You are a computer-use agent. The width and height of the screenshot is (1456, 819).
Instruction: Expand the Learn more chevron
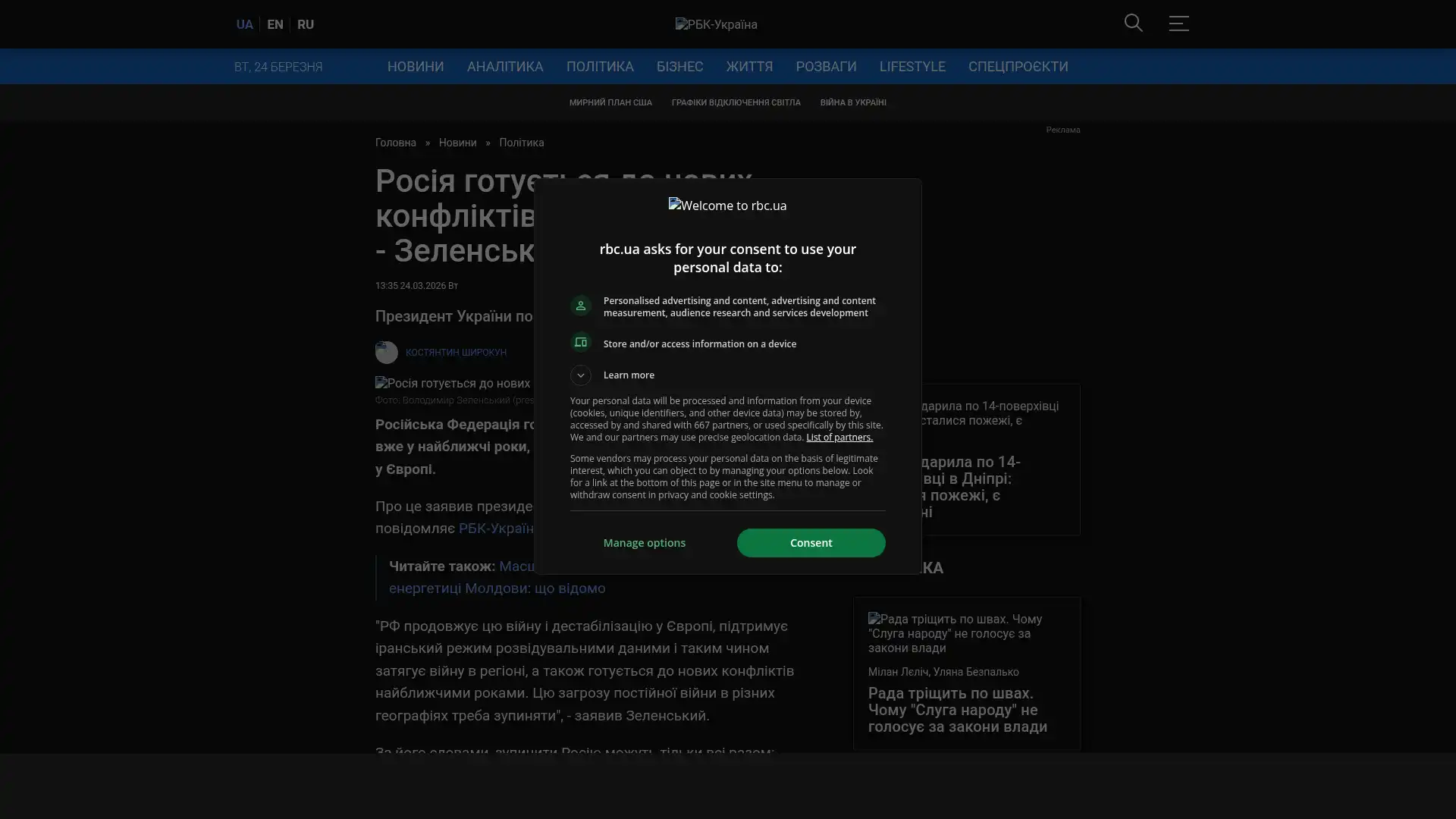[581, 375]
